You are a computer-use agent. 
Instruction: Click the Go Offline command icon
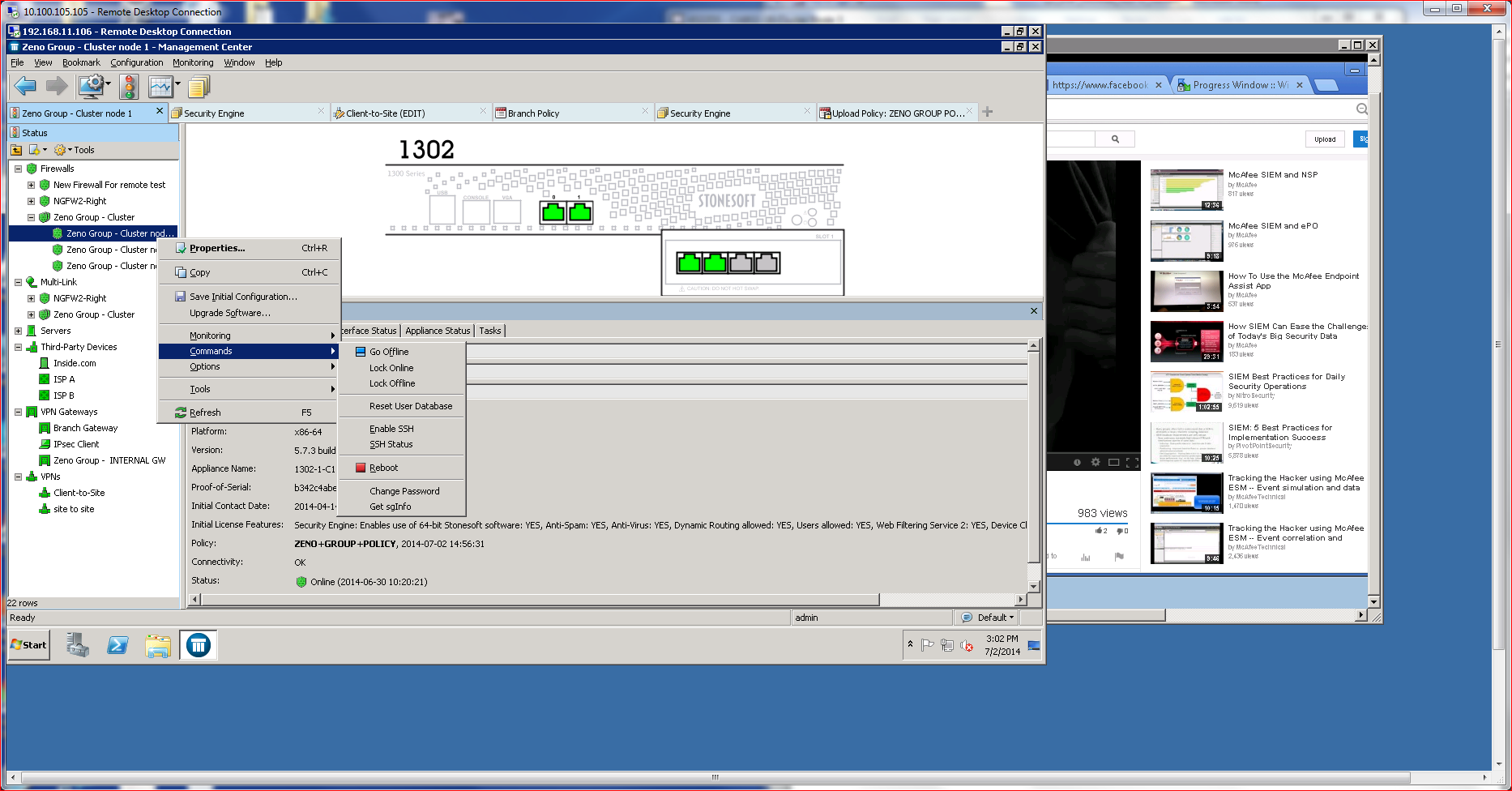click(361, 352)
